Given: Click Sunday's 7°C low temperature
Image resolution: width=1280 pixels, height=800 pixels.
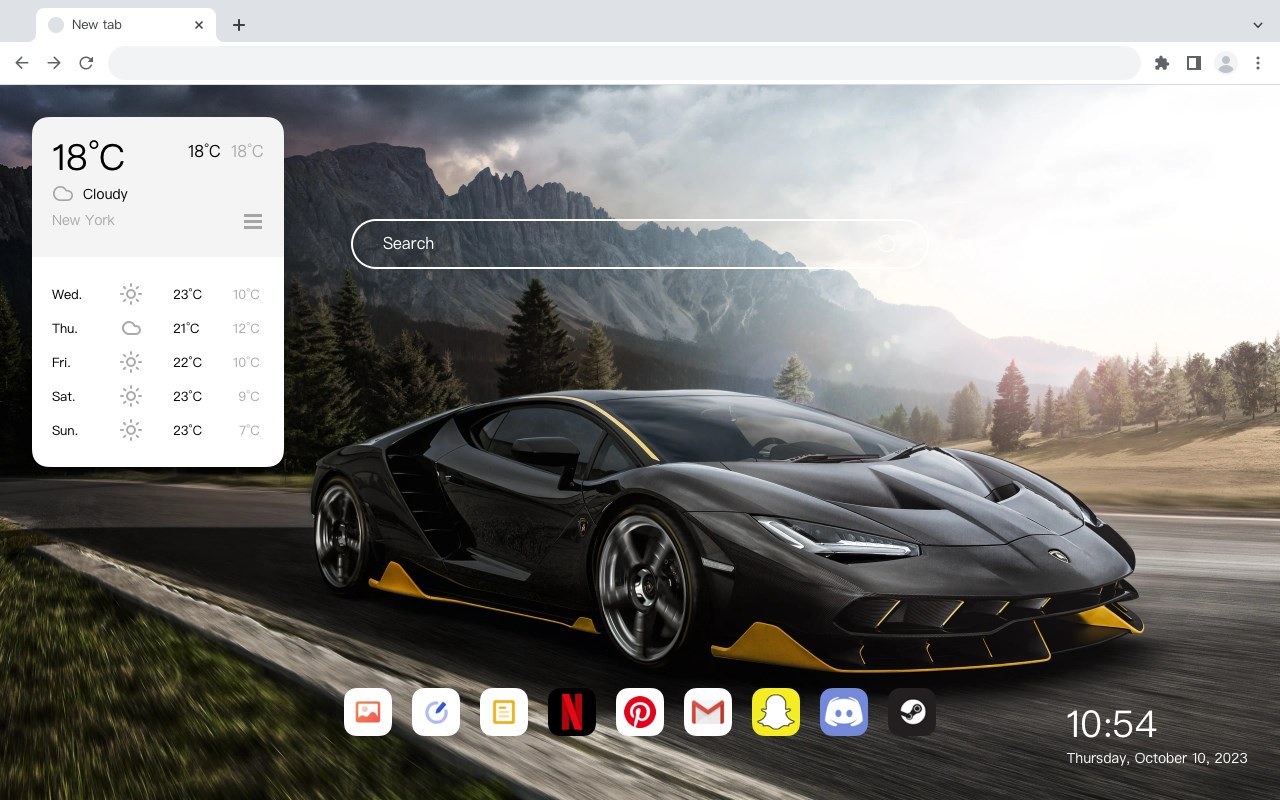Looking at the screenshot, I should click(x=249, y=430).
